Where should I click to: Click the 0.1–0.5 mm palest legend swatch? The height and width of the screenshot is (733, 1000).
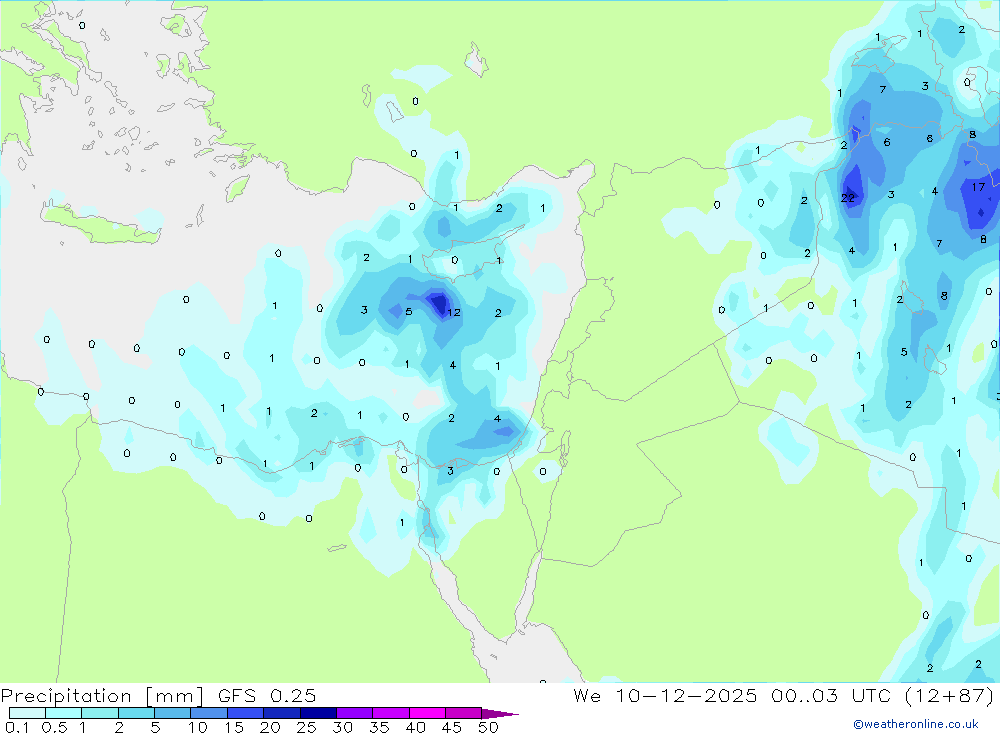click(x=27, y=713)
